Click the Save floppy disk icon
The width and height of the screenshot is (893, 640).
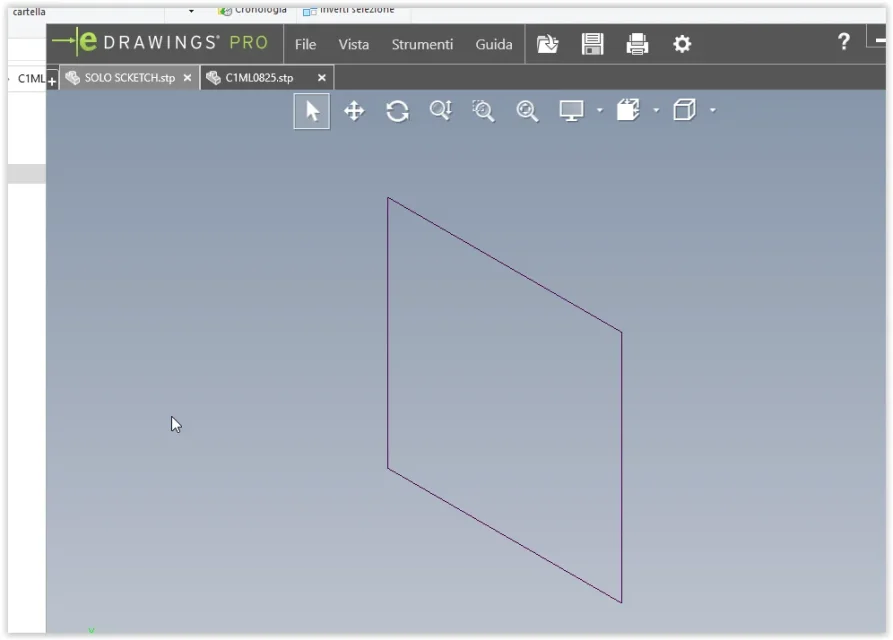pos(592,44)
